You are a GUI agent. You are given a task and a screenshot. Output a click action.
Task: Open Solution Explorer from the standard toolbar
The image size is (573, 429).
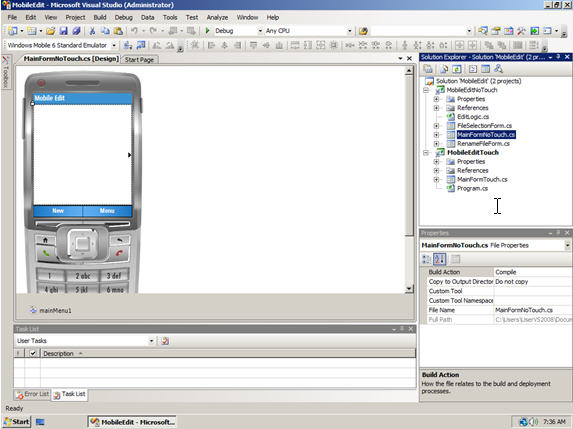click(x=483, y=31)
